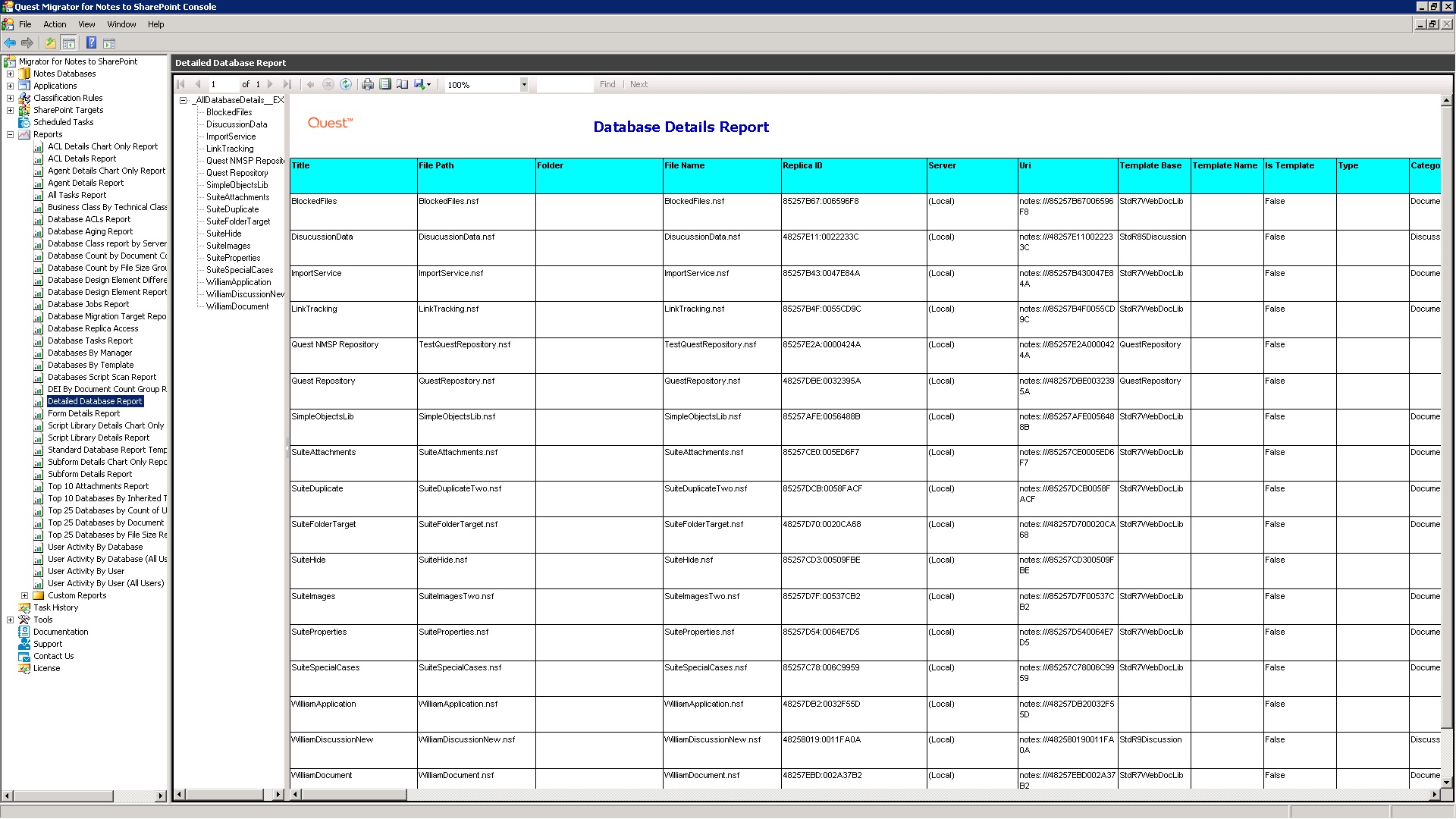Click the Page Setup icon
The height and width of the screenshot is (819, 1456).
click(403, 84)
